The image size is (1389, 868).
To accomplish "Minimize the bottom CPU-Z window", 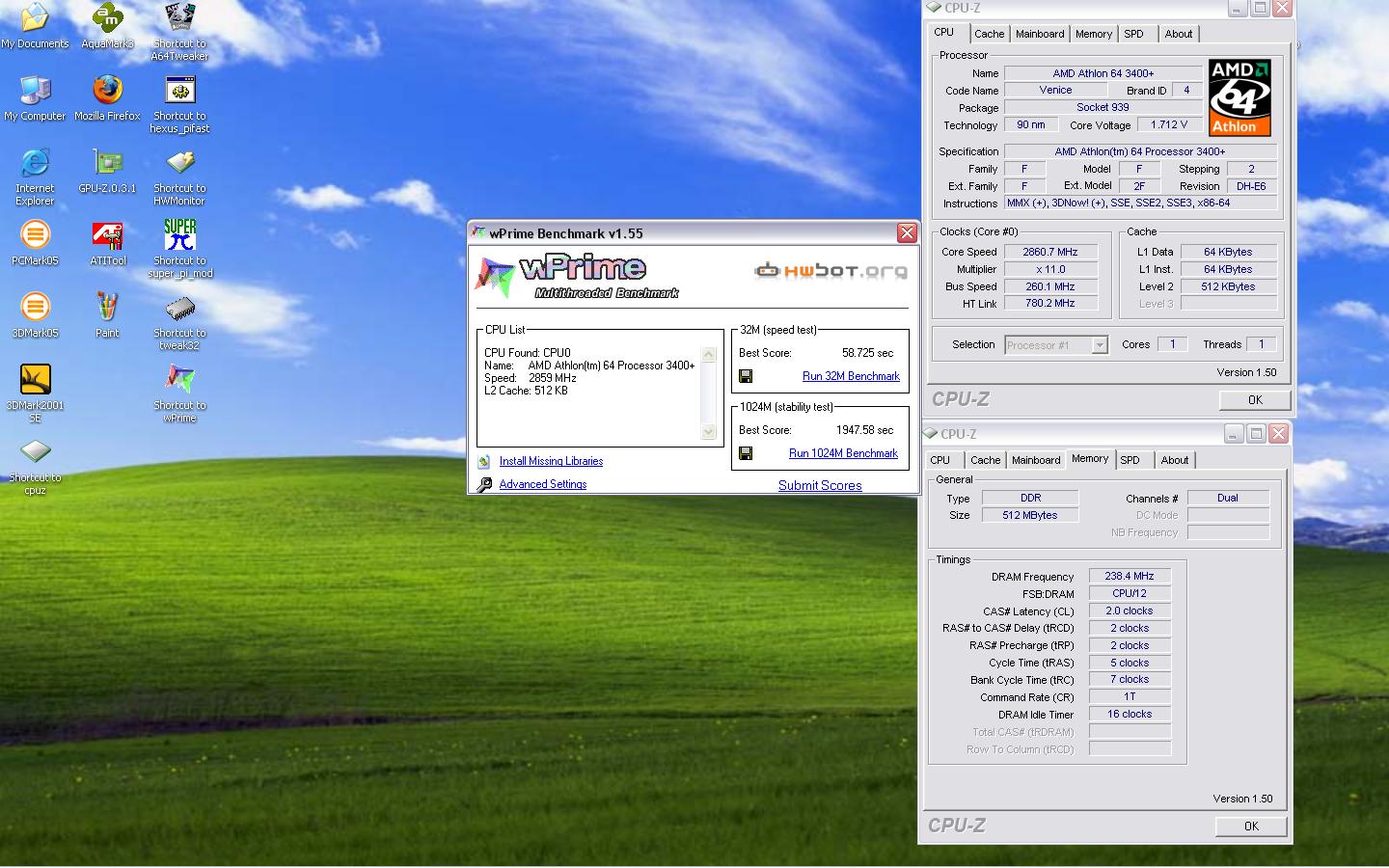I will pyautogui.click(x=1234, y=434).
